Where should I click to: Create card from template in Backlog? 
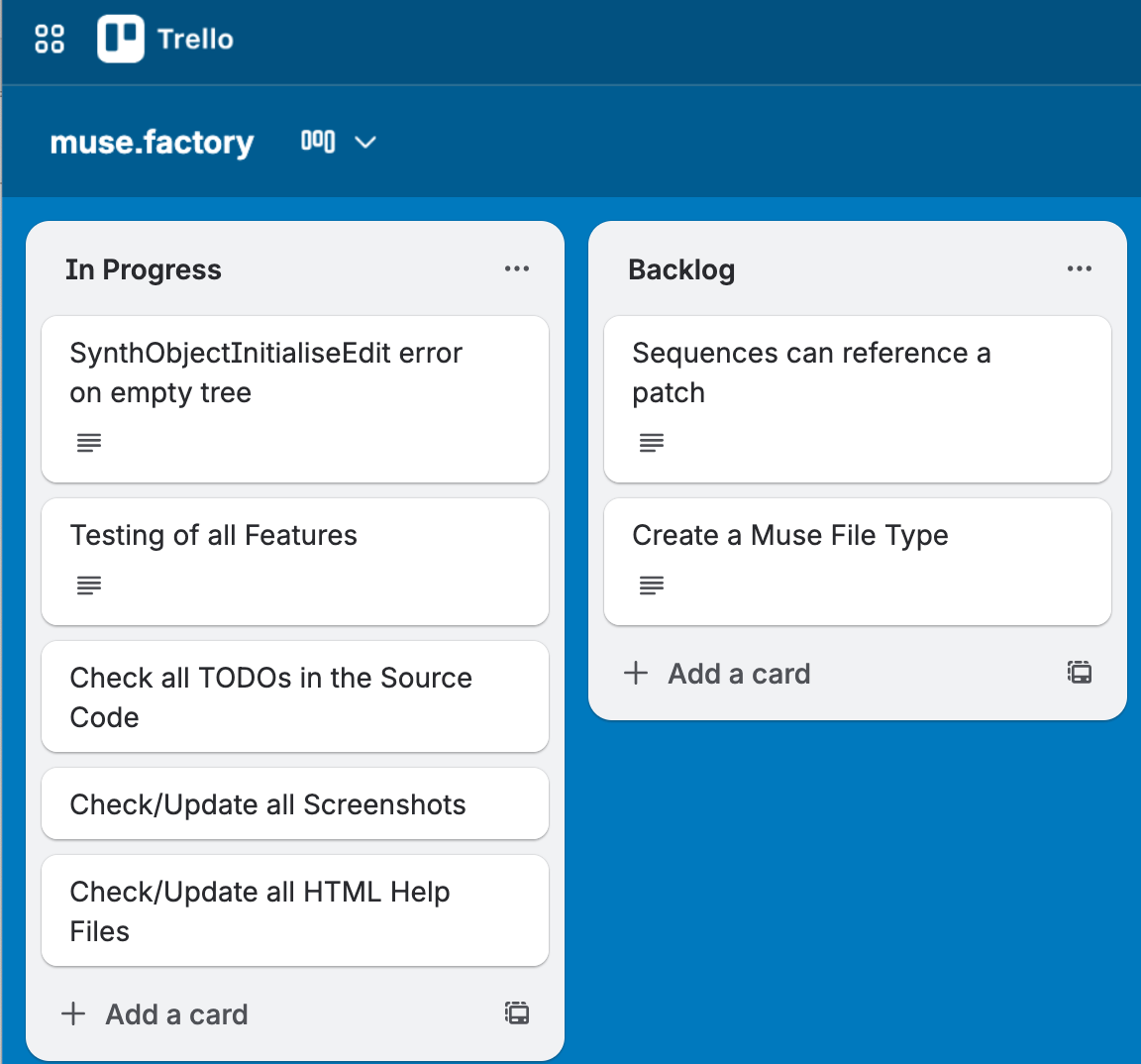[x=1080, y=674]
